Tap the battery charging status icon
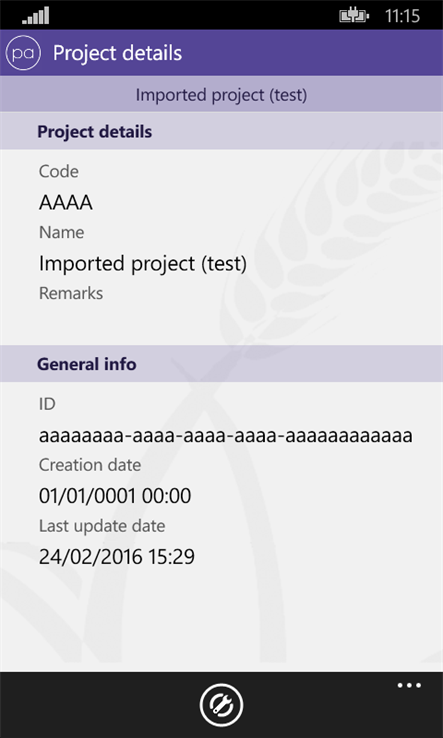The image size is (443, 738). pos(354,16)
